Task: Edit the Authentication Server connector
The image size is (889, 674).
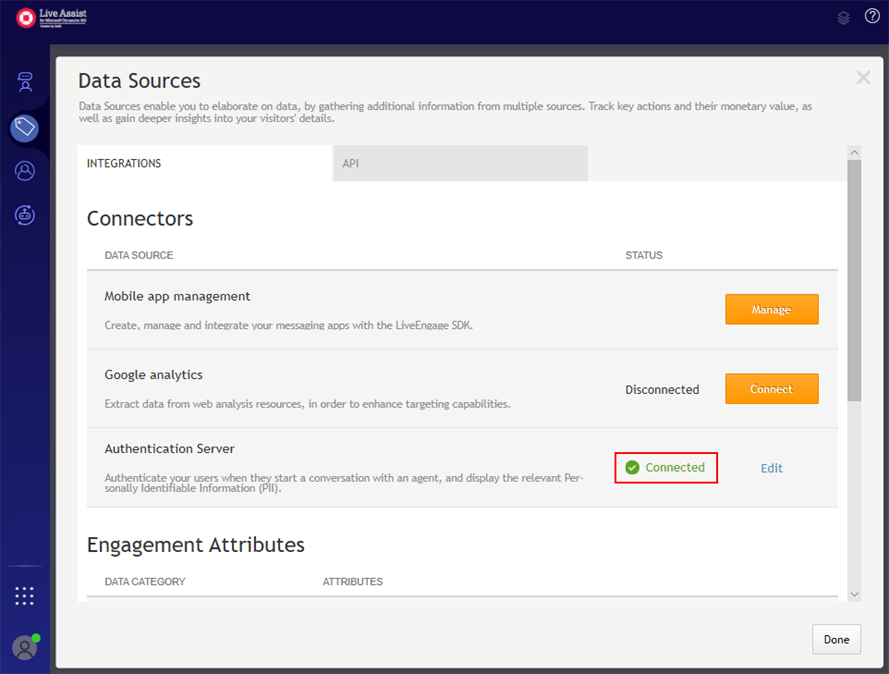Action: point(771,468)
